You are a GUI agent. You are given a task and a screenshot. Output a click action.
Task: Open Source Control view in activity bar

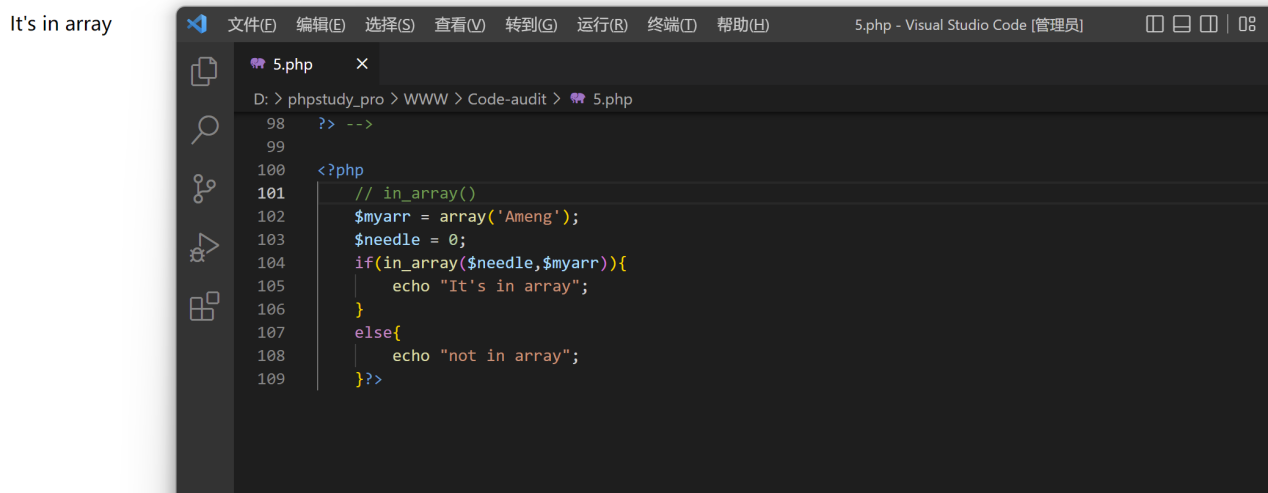click(205, 188)
